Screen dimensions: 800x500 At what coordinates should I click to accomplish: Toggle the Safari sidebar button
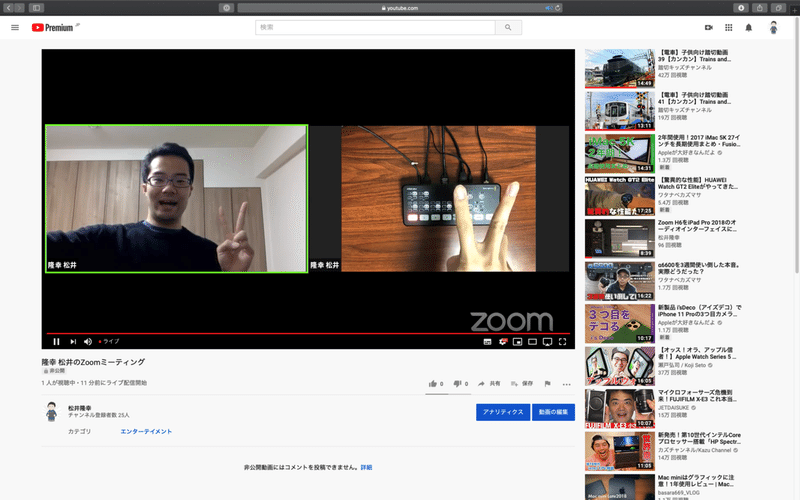point(36,8)
